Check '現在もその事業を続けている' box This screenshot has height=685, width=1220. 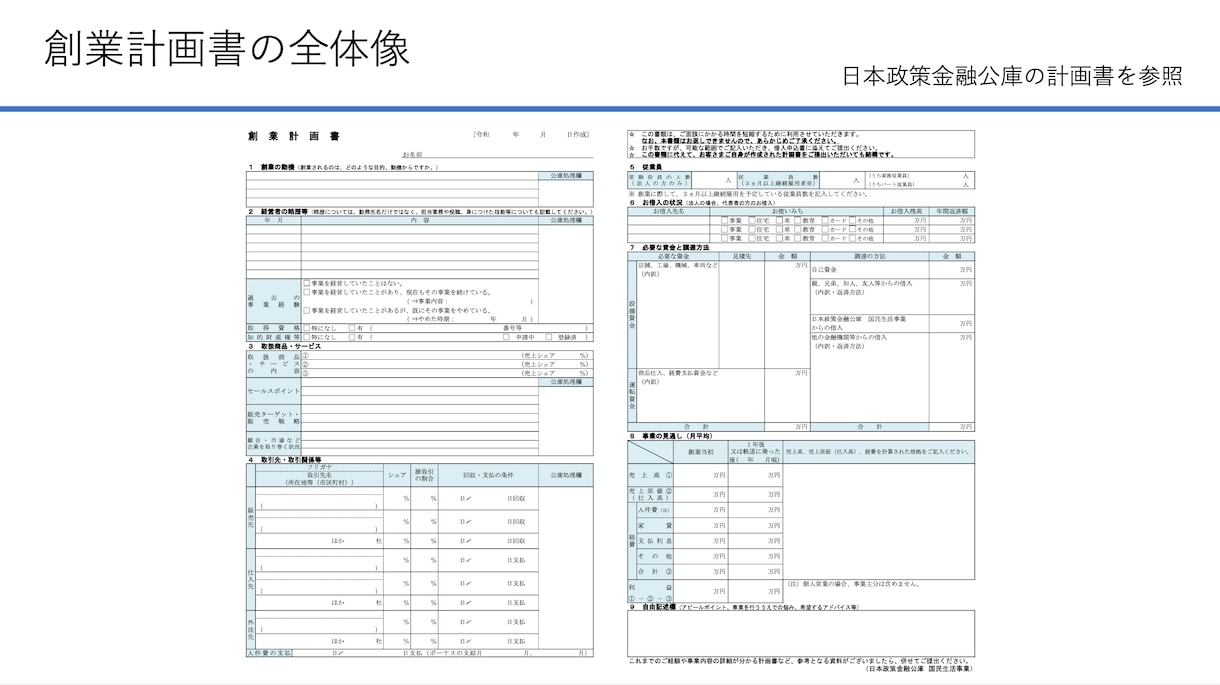(307, 292)
